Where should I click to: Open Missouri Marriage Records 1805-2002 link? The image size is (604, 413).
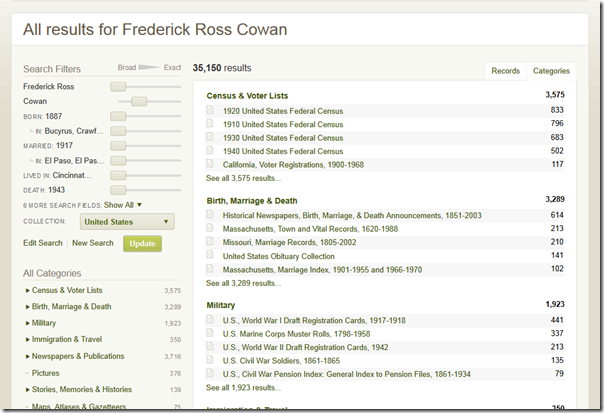coord(289,242)
